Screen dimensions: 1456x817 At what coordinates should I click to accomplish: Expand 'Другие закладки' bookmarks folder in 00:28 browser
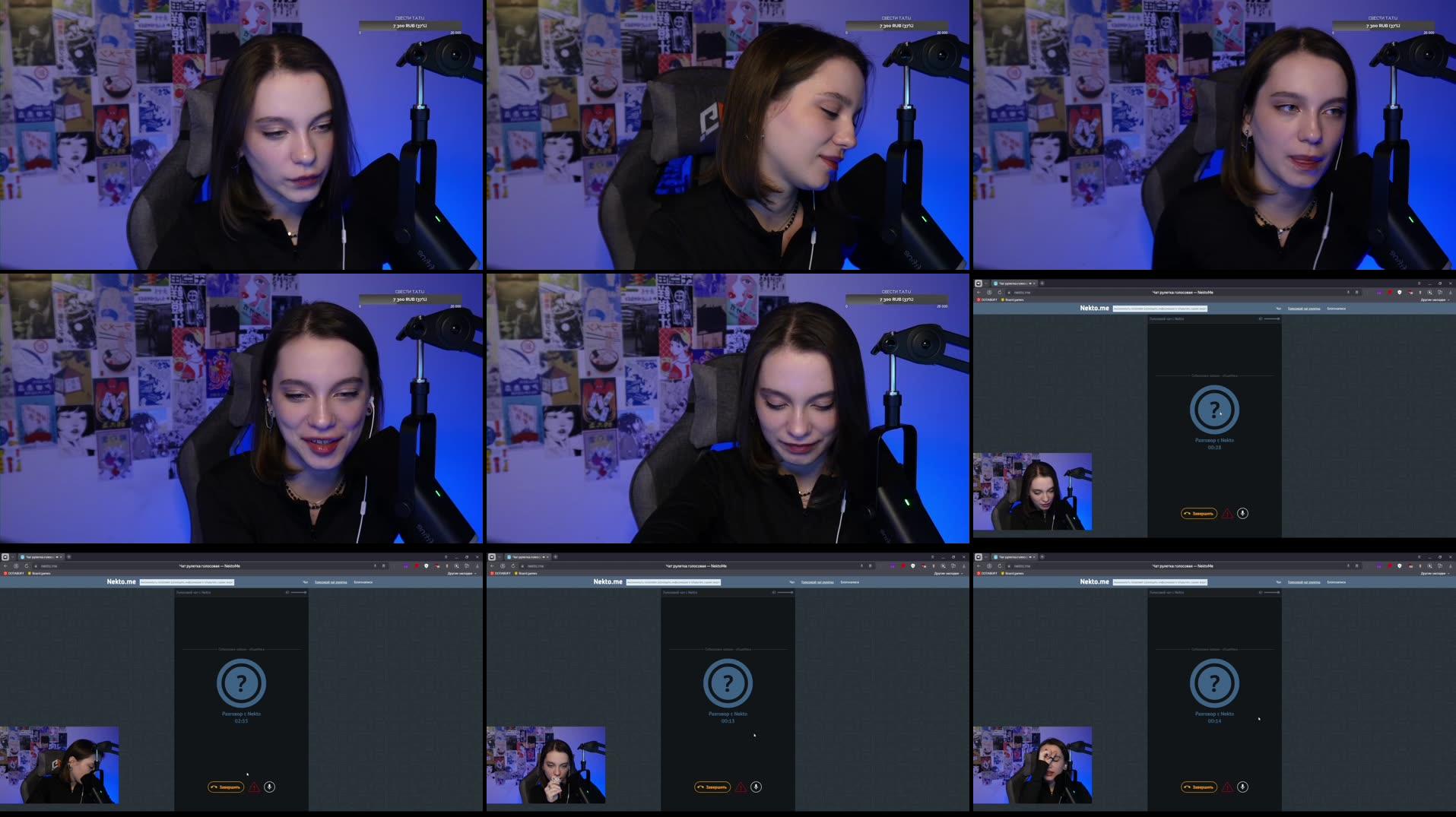point(1435,299)
